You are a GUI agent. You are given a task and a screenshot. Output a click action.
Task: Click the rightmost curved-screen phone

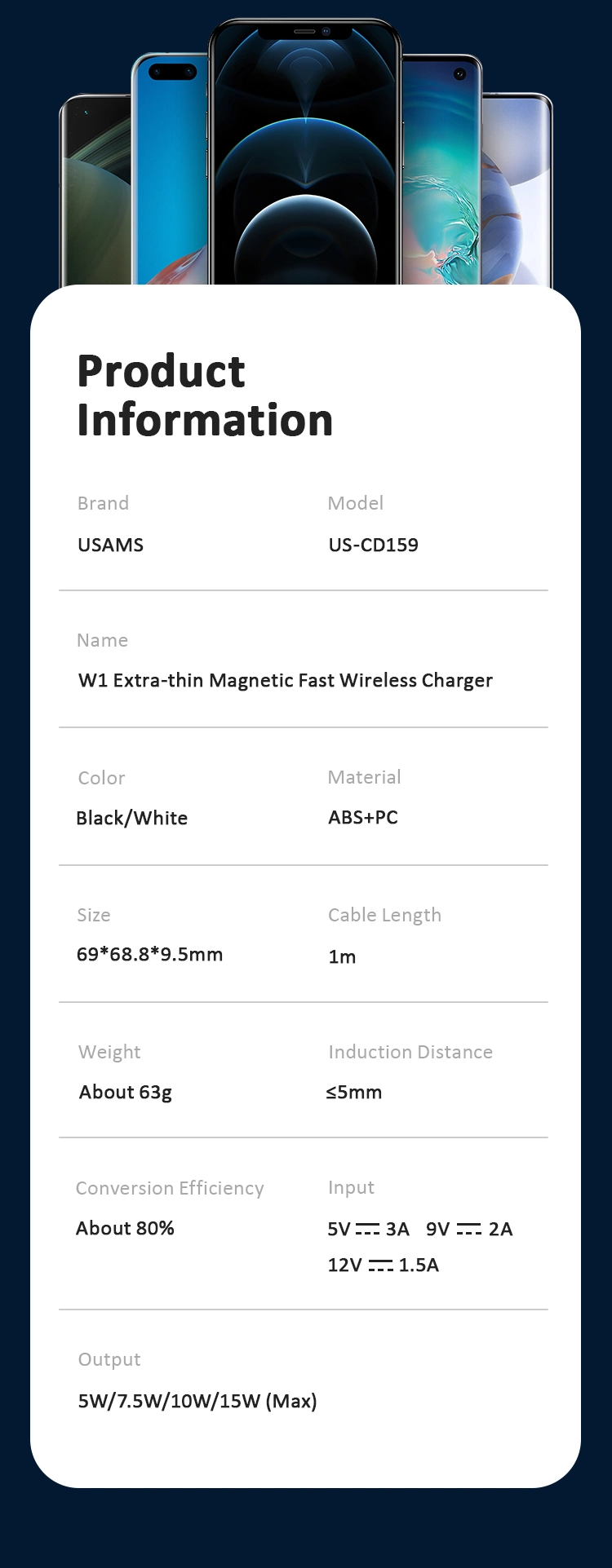(x=517, y=190)
